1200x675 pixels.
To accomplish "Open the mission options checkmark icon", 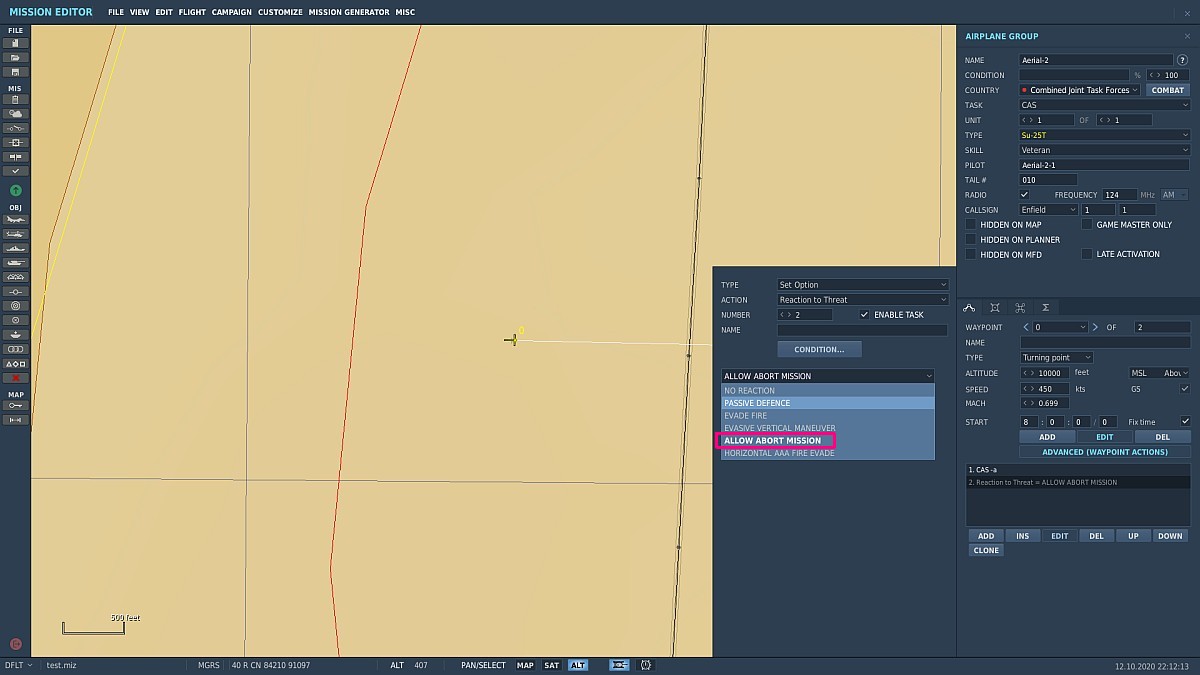I will pos(15,171).
